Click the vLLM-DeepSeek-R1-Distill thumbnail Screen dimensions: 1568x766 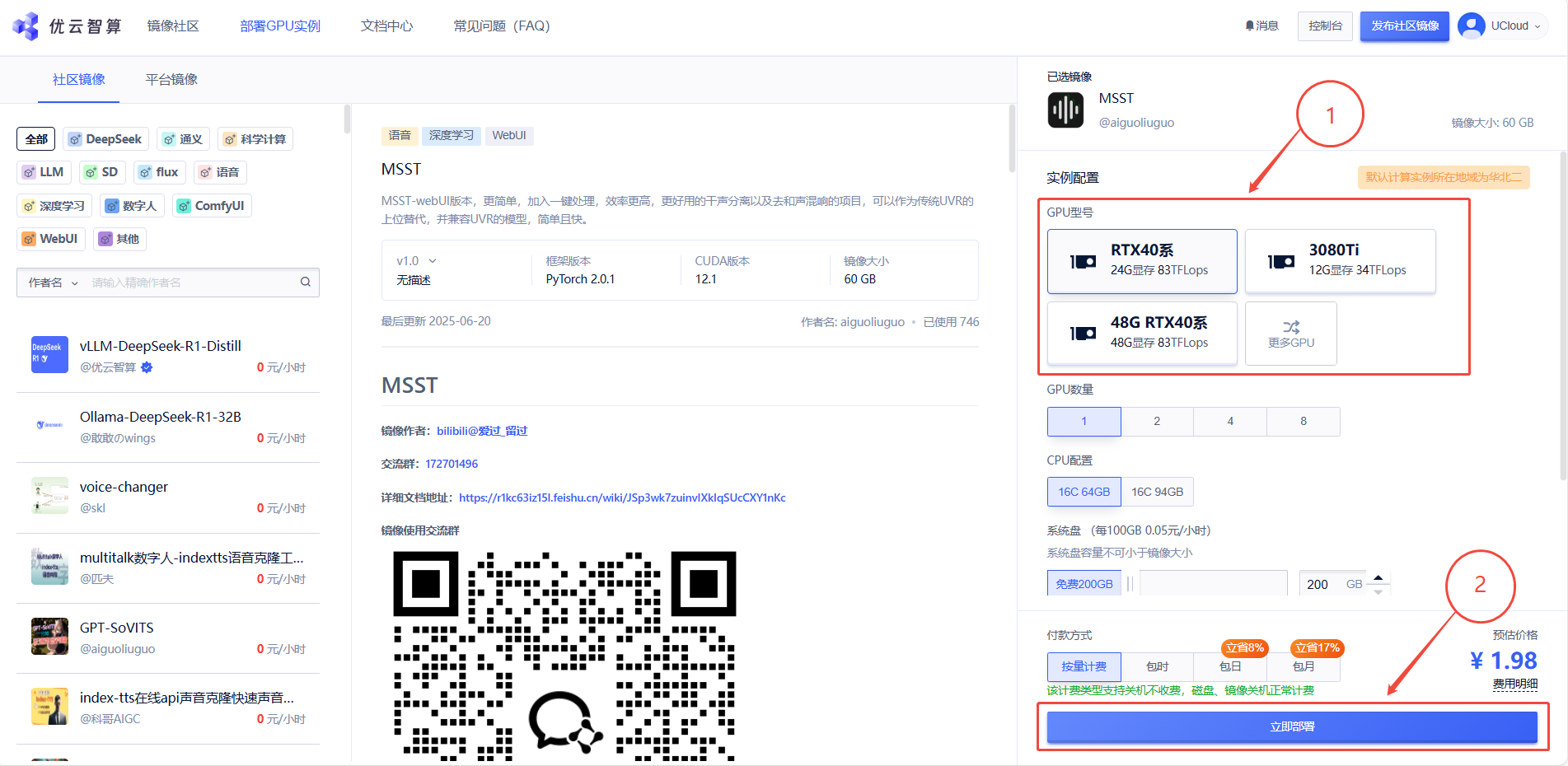(49, 354)
